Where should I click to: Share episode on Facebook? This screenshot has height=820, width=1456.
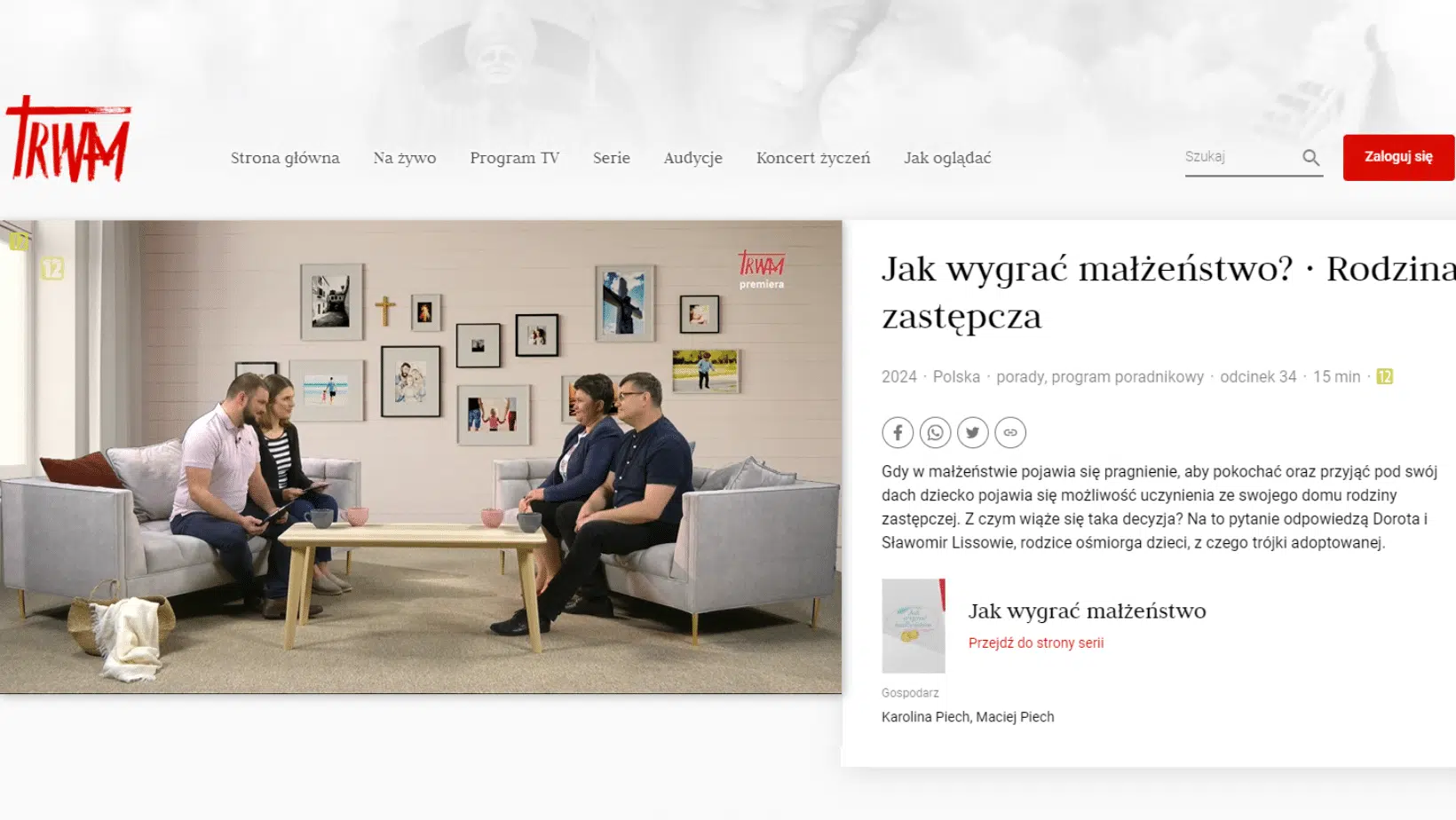tap(898, 432)
